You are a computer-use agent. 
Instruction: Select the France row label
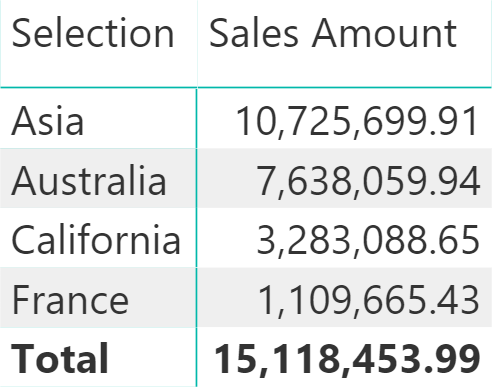(x=70, y=299)
